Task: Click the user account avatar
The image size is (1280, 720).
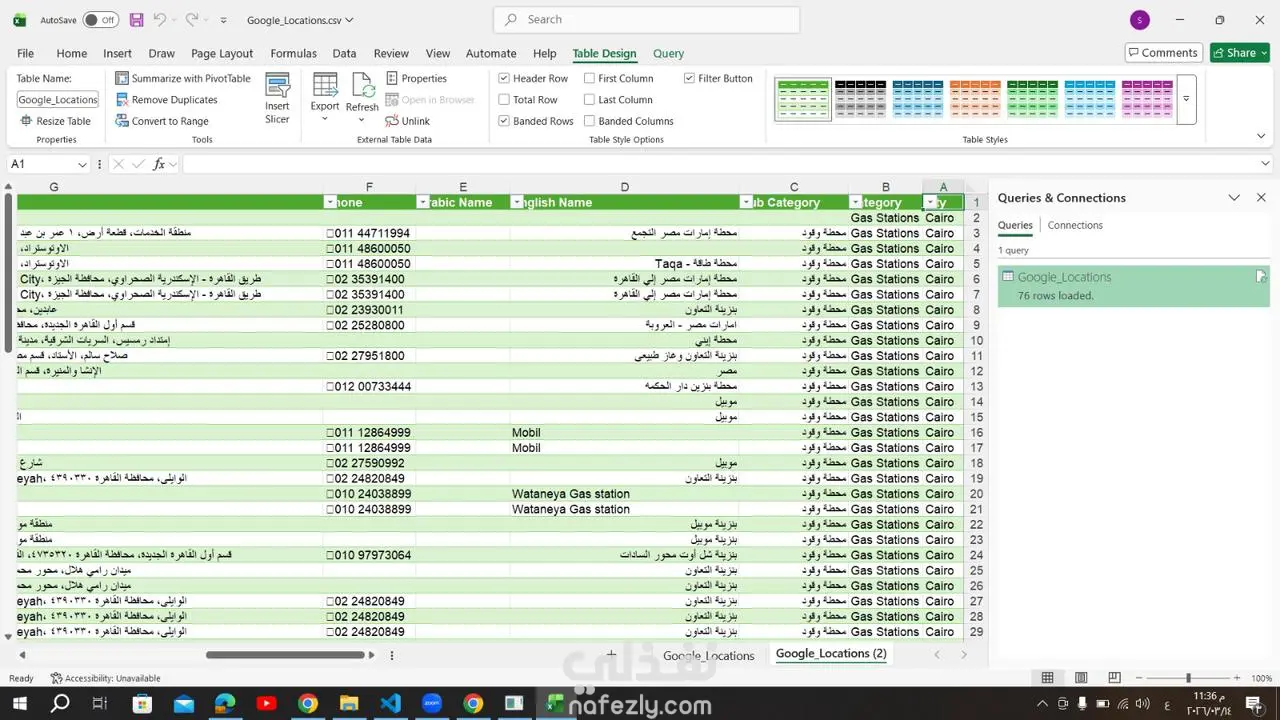Action: point(1139,20)
